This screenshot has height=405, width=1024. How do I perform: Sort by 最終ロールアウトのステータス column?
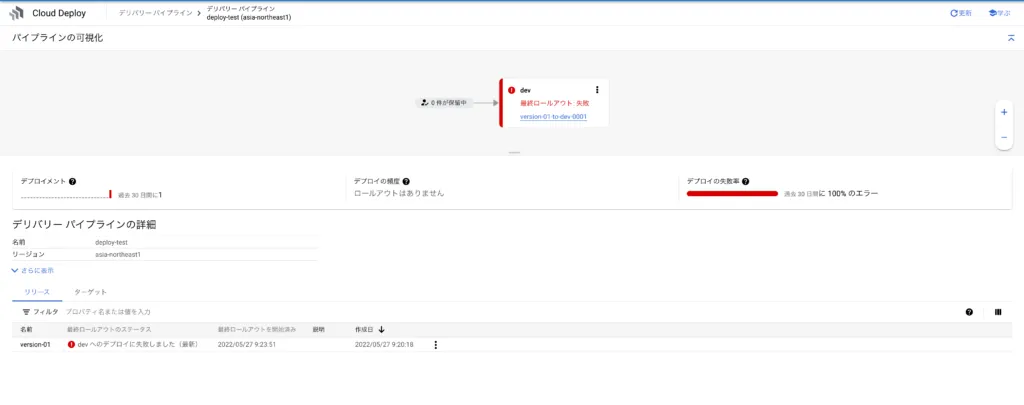tap(109, 329)
